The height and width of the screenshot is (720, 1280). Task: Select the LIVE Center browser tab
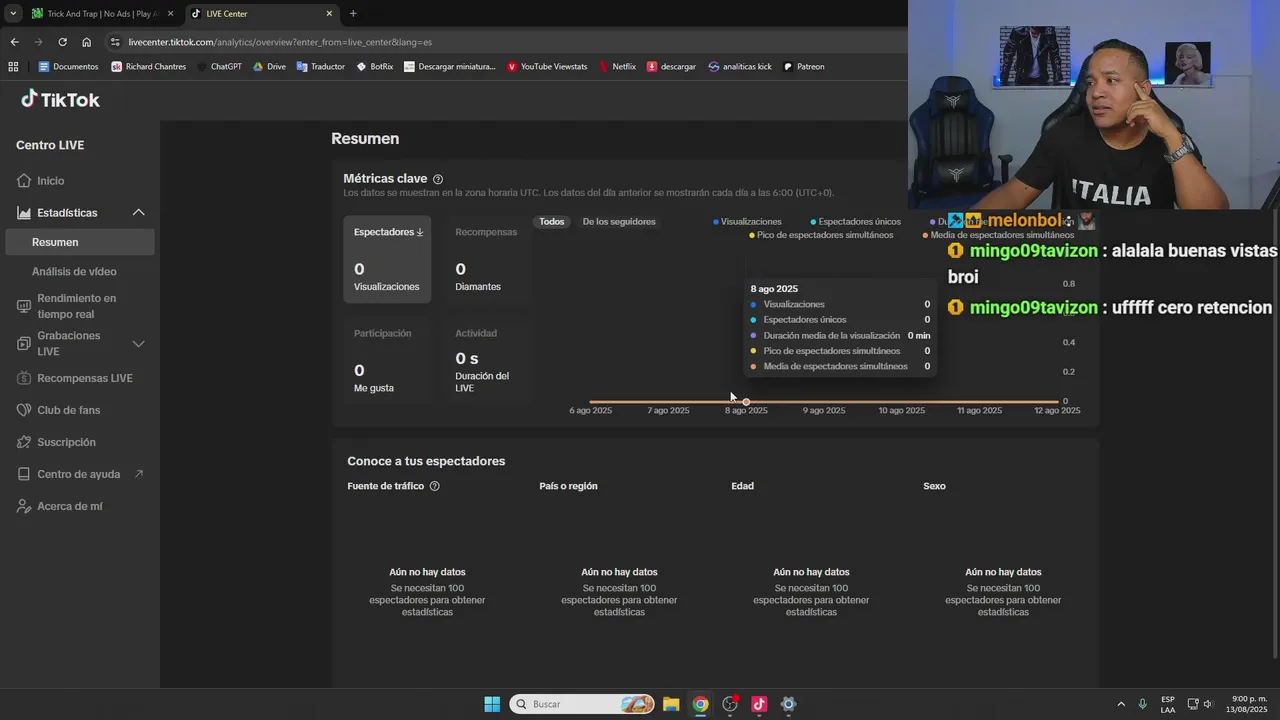[x=260, y=14]
